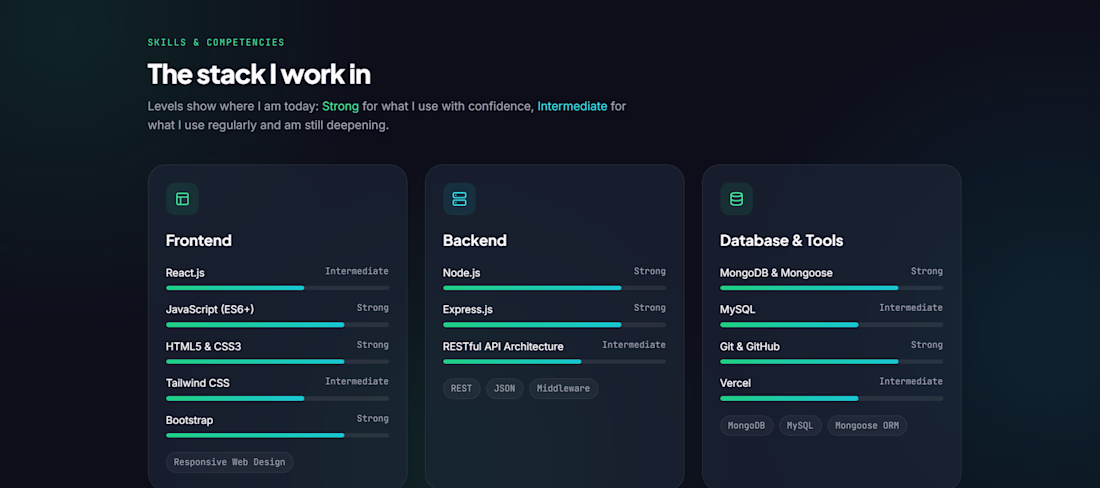Click the Frontend layout icon
This screenshot has height=488, width=1100.
pos(182,199)
